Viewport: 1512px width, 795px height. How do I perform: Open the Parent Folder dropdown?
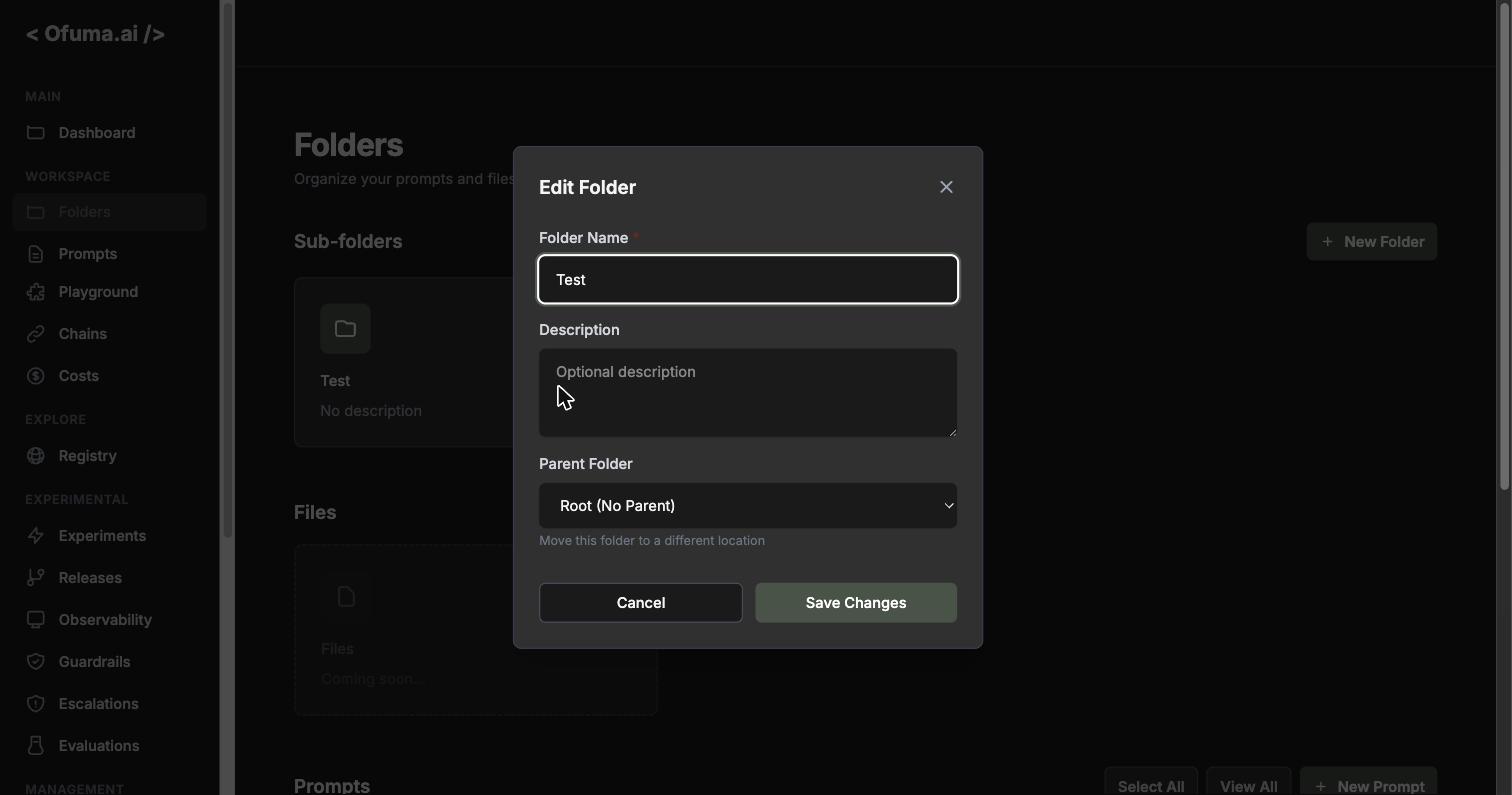[x=748, y=506]
